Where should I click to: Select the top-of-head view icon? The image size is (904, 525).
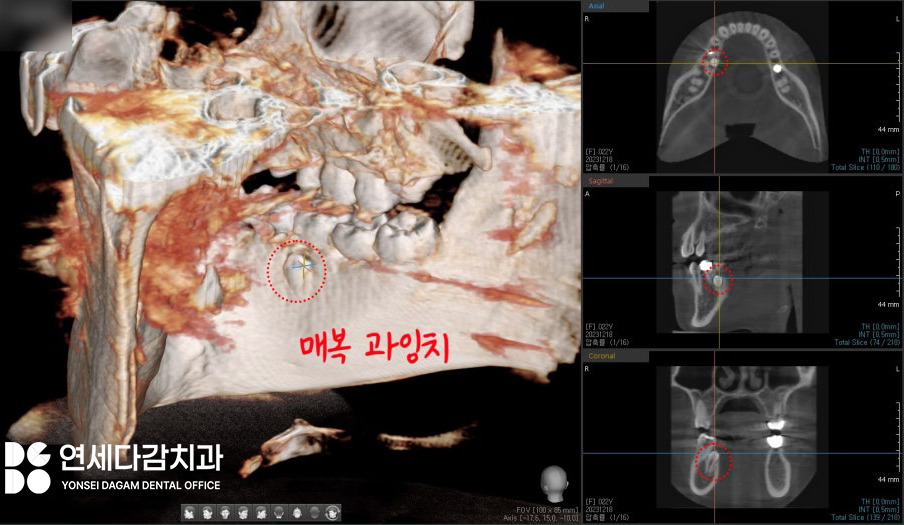pos(297,512)
